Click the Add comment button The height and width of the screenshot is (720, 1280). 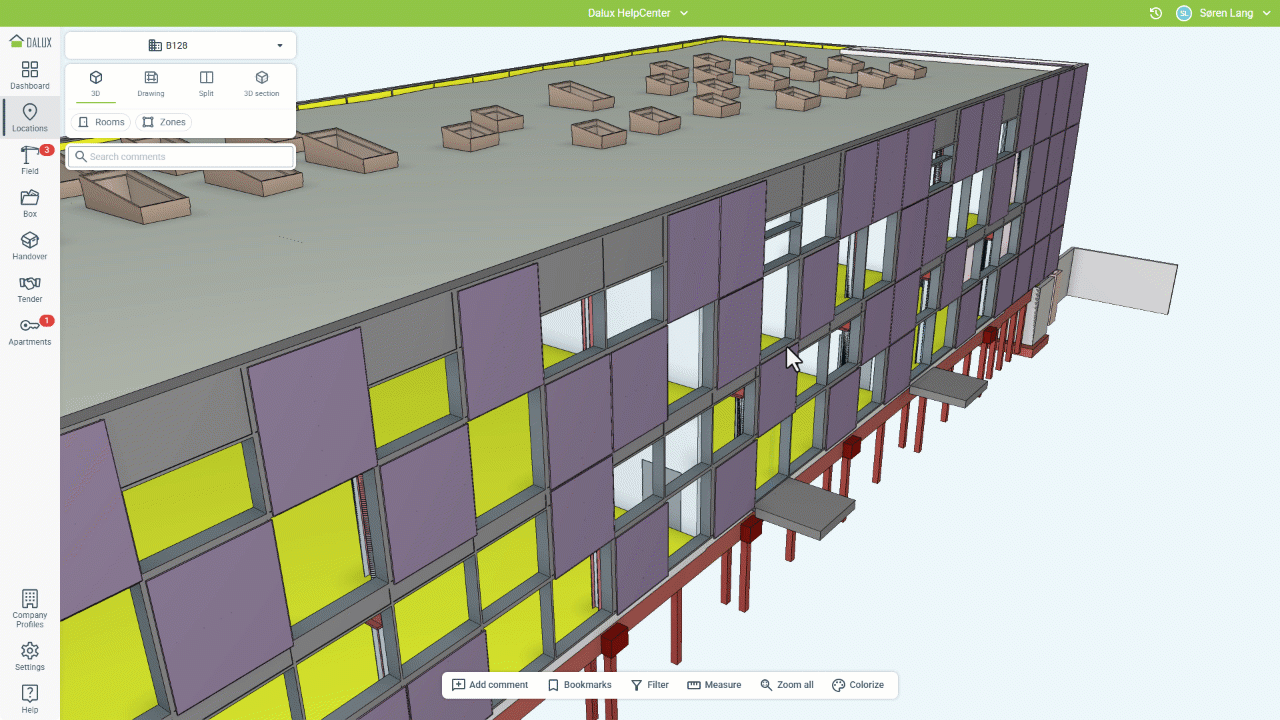[490, 685]
